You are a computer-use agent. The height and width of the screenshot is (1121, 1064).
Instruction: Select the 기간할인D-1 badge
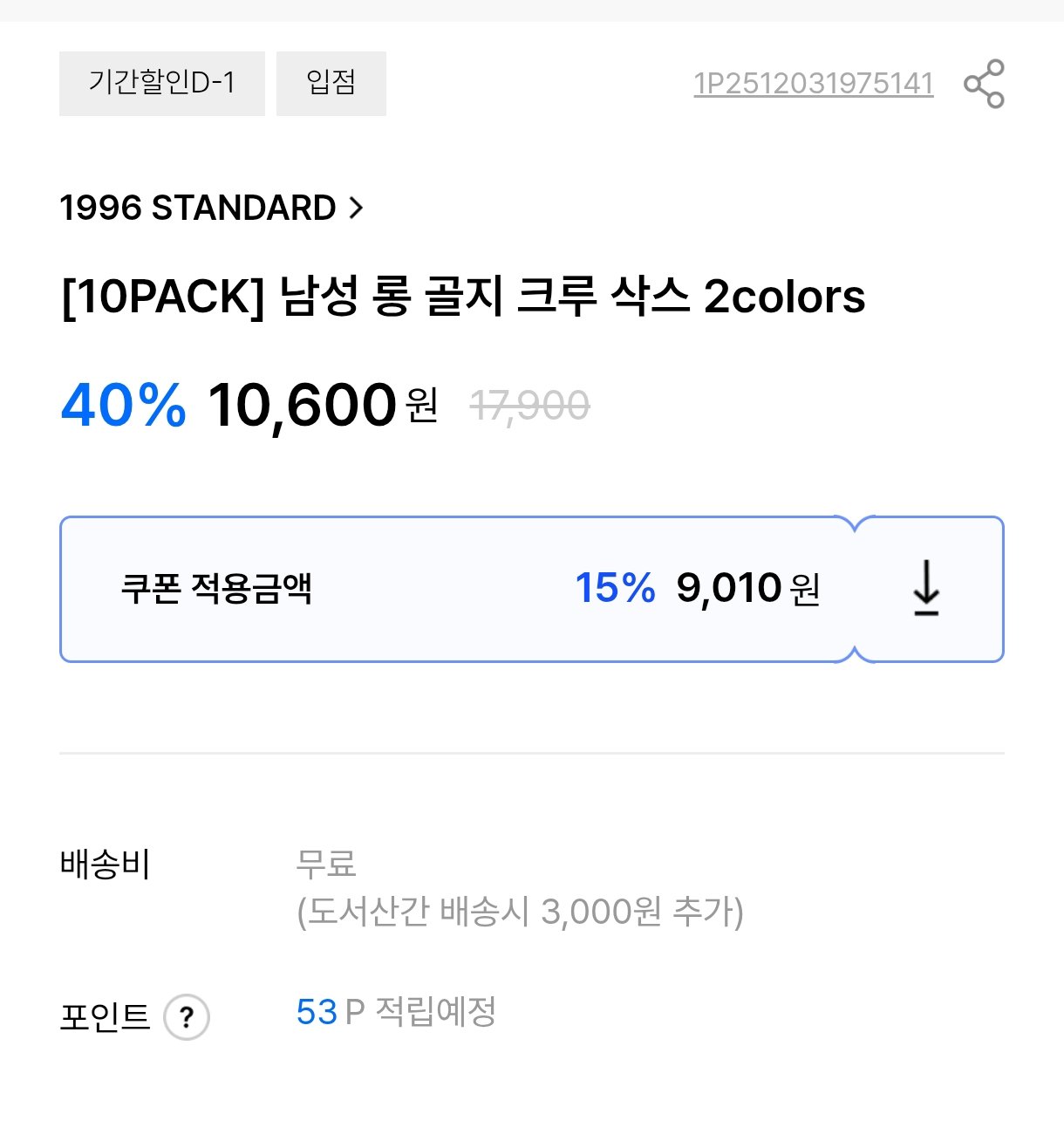[x=162, y=83]
